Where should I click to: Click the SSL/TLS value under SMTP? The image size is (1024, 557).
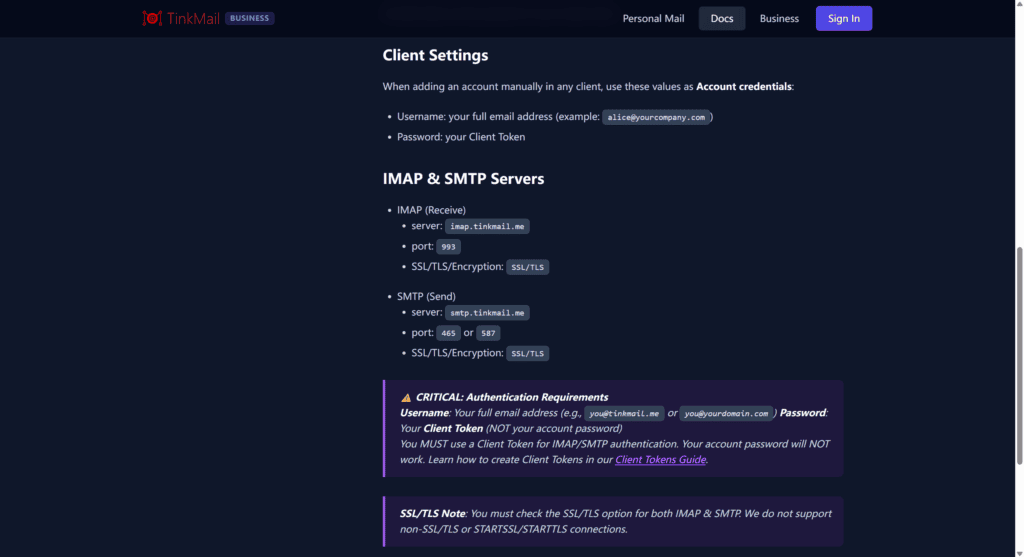pyautogui.click(x=528, y=353)
